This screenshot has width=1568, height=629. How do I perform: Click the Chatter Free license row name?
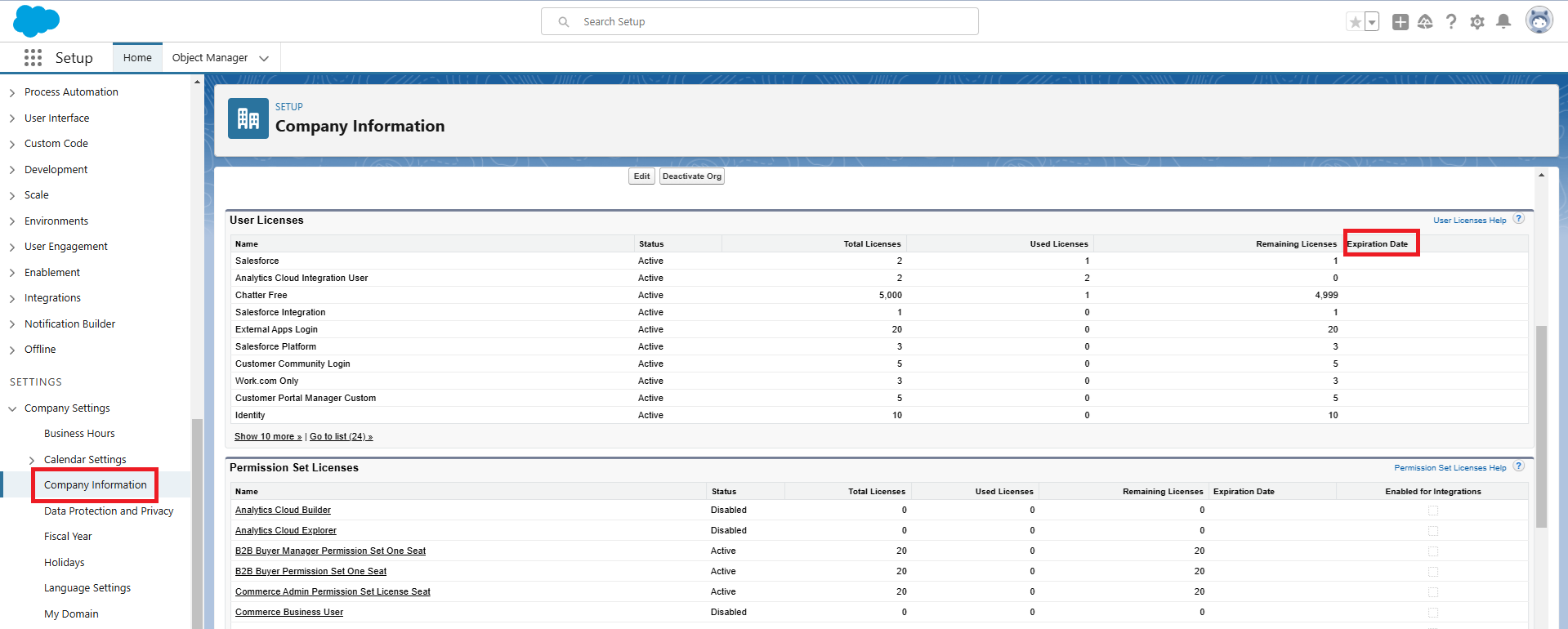pyautogui.click(x=261, y=295)
